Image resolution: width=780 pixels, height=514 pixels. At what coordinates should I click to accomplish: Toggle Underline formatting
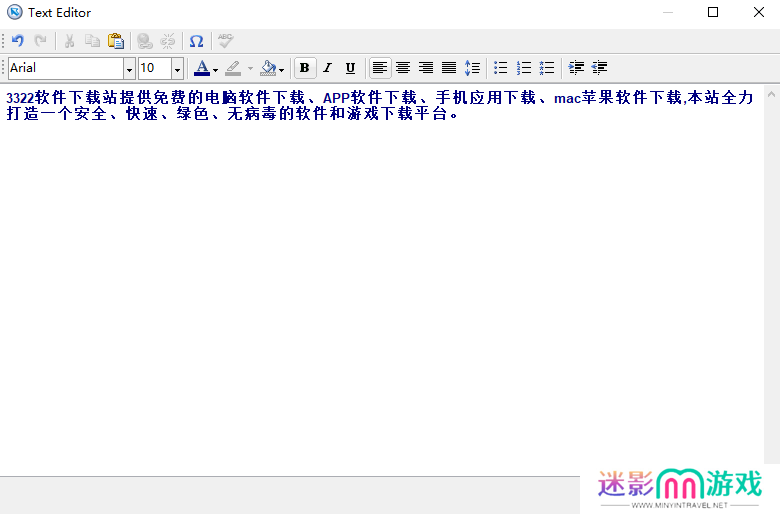point(350,68)
